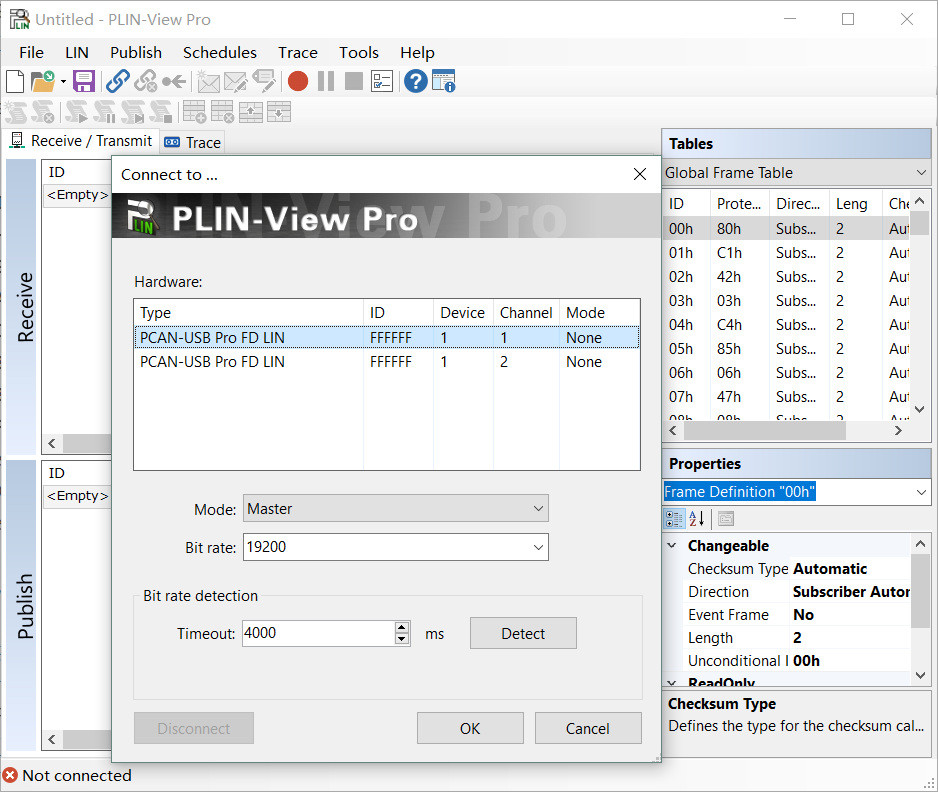The height and width of the screenshot is (792, 938).
Task: Click the Move row up table icon
Action: (251, 112)
